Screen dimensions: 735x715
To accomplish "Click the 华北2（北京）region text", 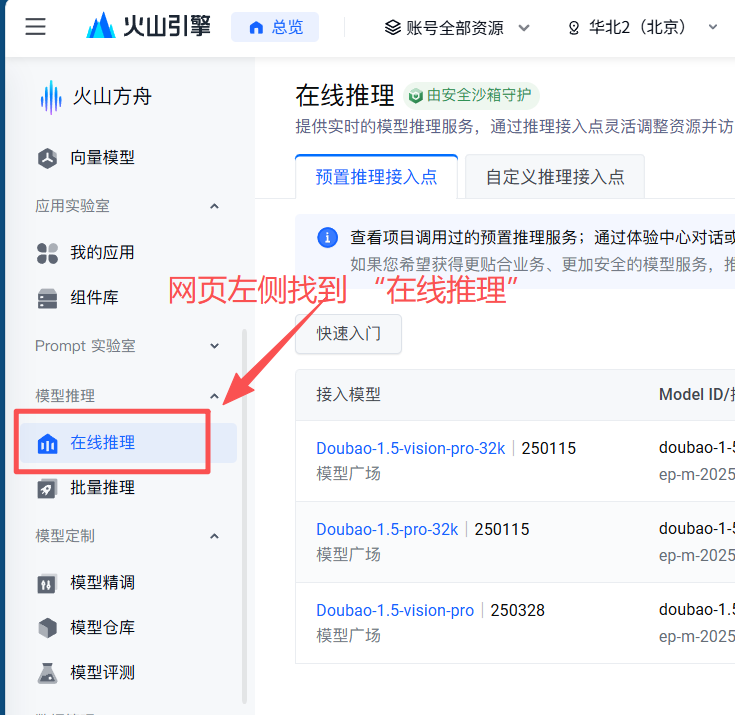I will tap(637, 27).
